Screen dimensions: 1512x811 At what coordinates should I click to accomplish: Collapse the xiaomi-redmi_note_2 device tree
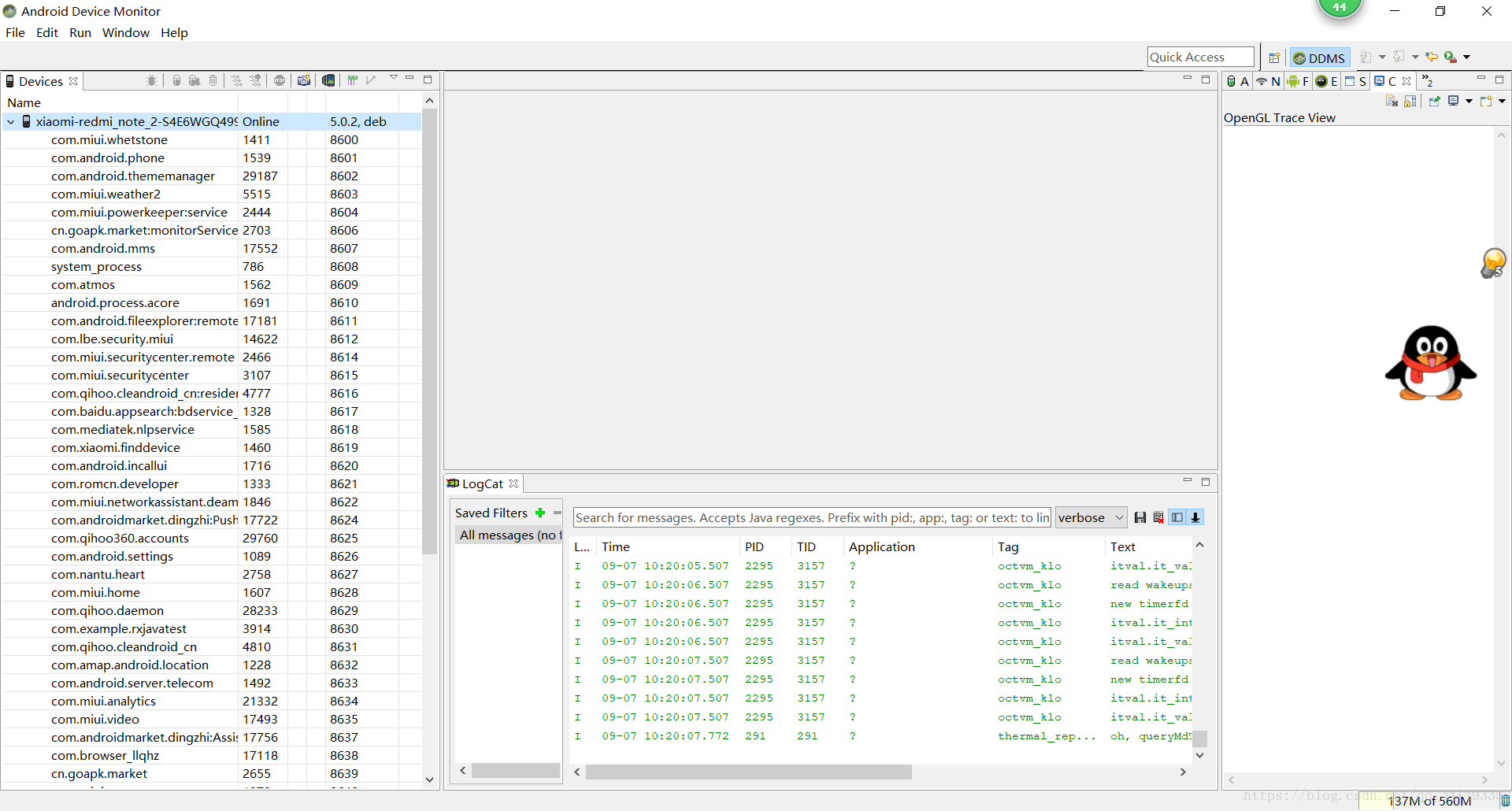tap(11, 122)
